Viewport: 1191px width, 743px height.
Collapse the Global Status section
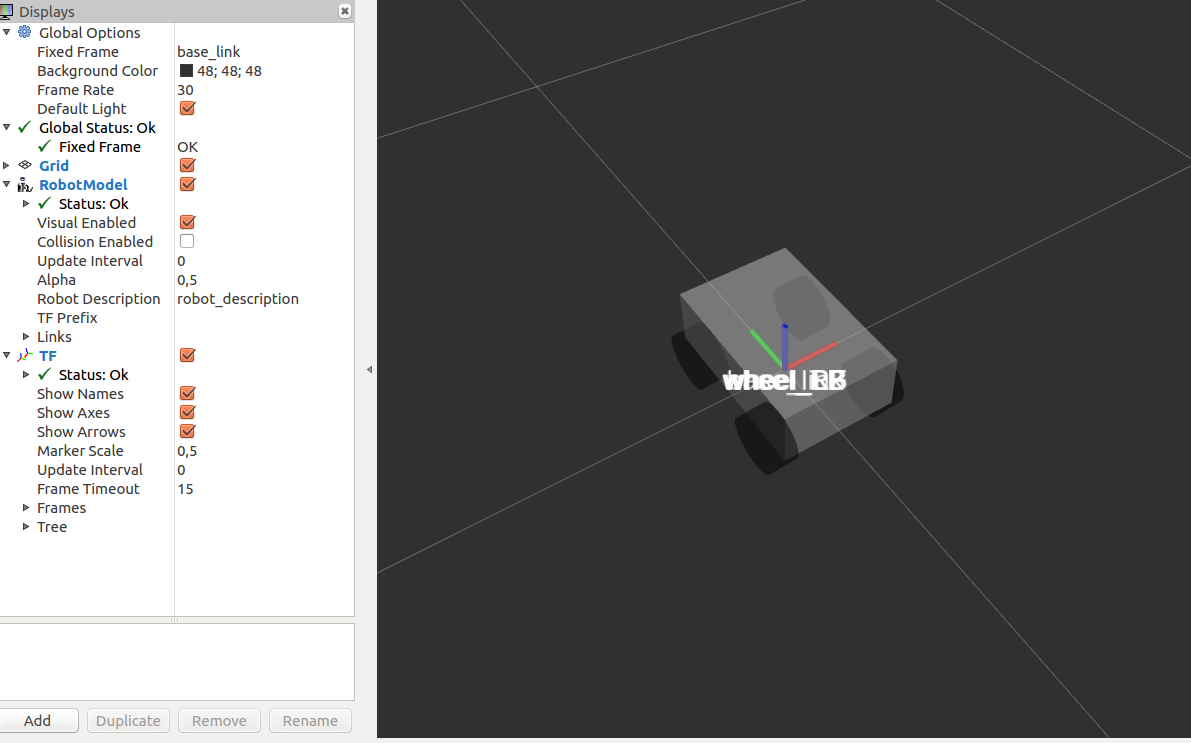(7, 127)
